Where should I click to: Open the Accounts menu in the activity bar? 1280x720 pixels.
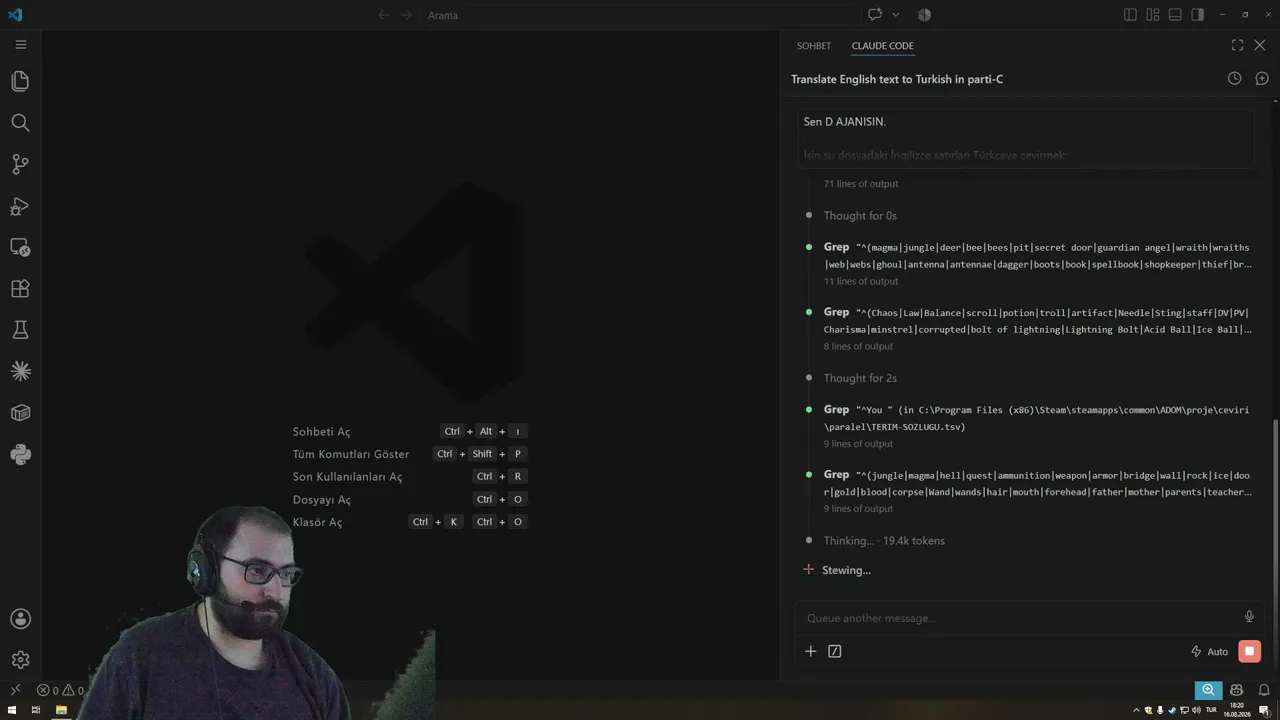20,619
